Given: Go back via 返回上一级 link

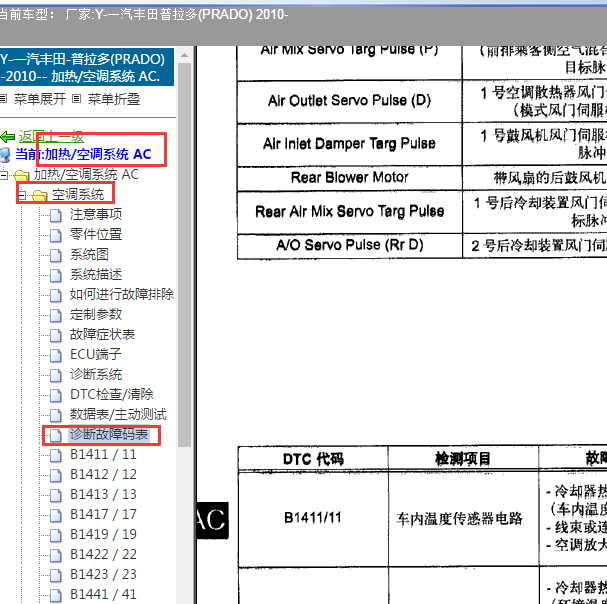Looking at the screenshot, I should point(51,136).
